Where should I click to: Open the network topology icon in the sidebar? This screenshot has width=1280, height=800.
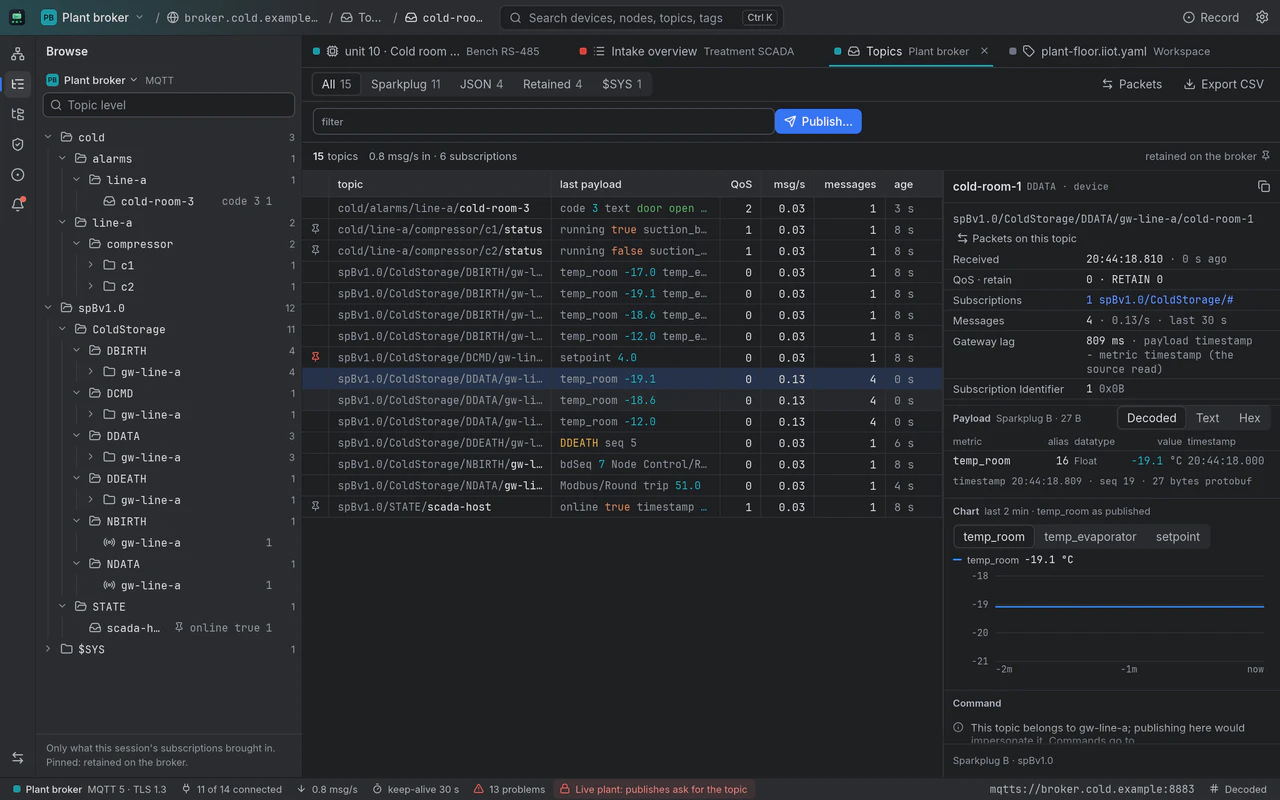pyautogui.click(x=17, y=54)
